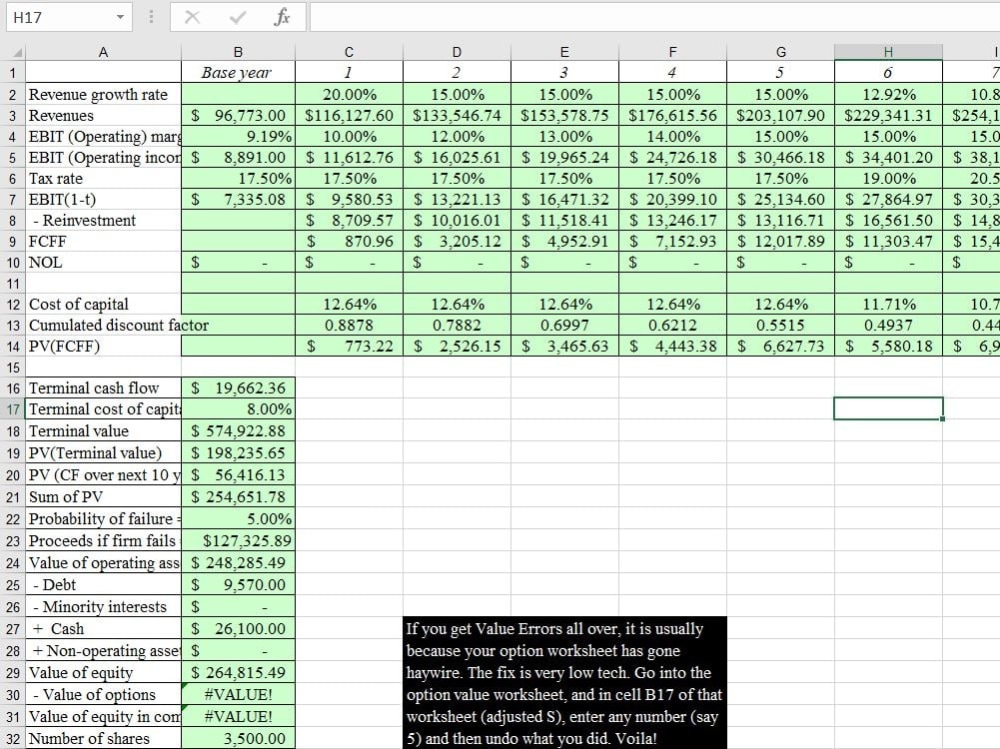The width and height of the screenshot is (1000, 749).
Task: Click the $229,341.31 revenues cell
Action: coord(888,115)
